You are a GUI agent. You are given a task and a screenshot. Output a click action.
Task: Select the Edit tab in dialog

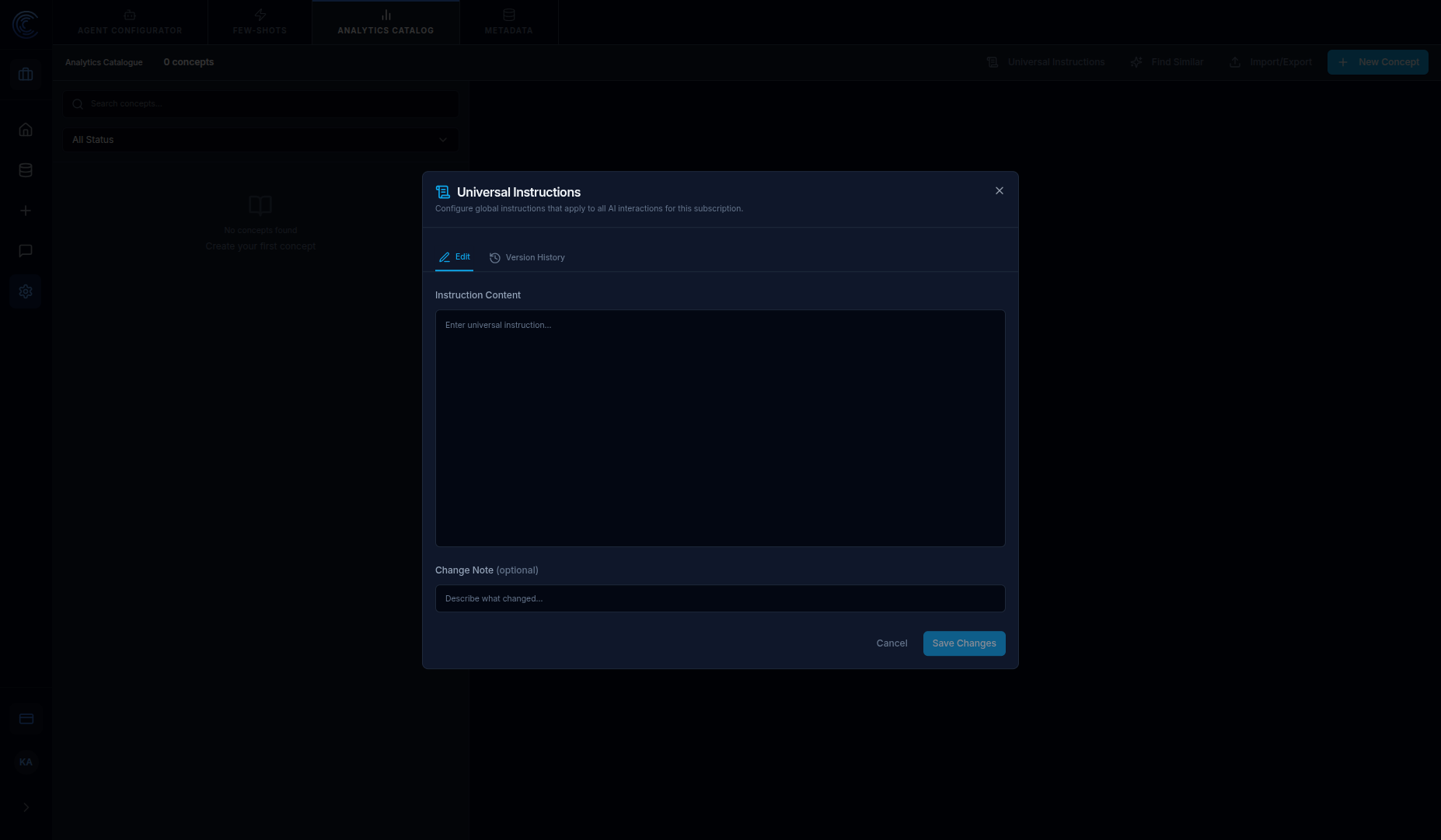454,257
